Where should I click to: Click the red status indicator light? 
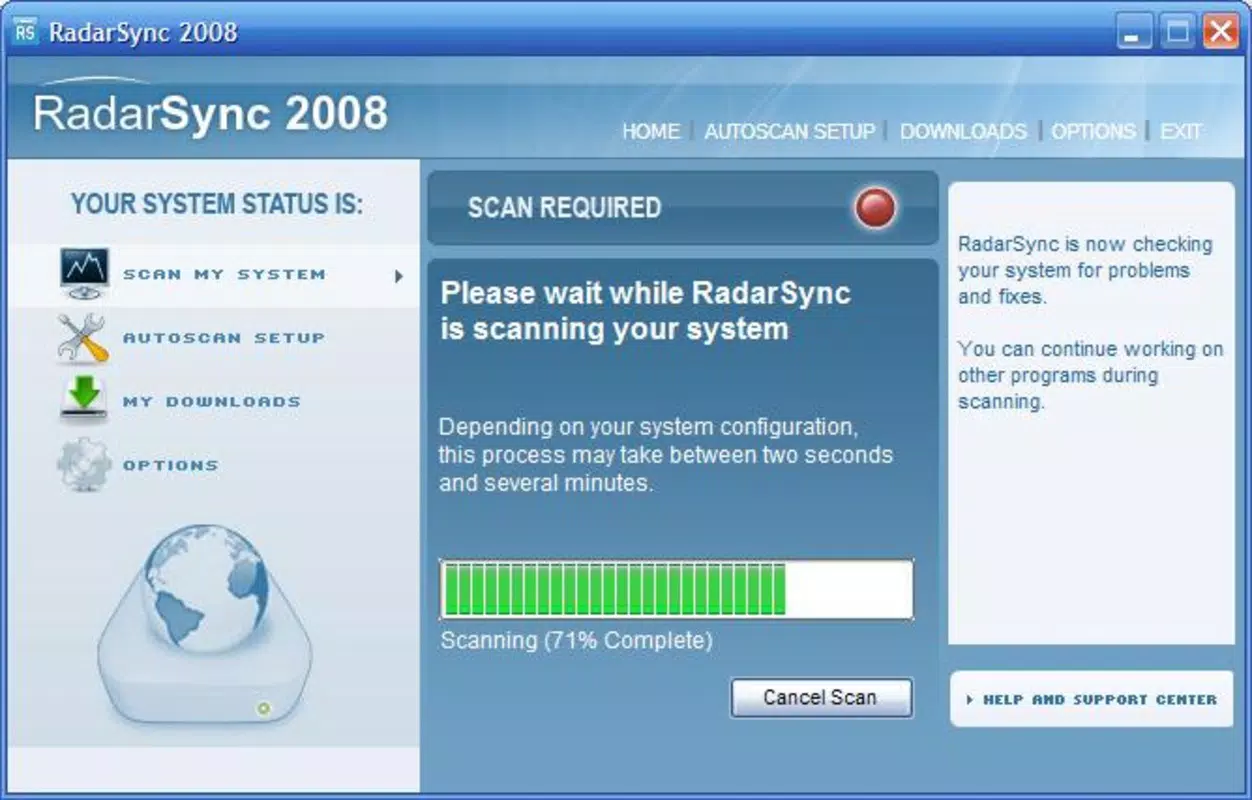pos(876,208)
